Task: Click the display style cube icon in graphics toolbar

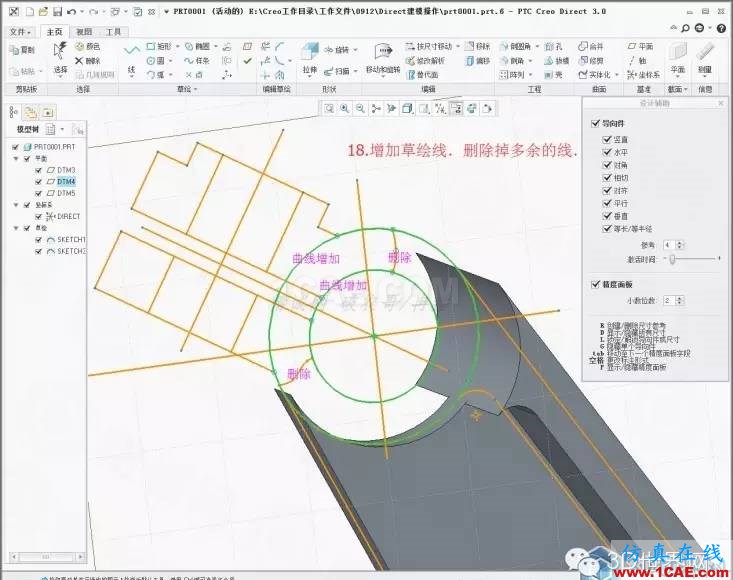Action: [408, 109]
